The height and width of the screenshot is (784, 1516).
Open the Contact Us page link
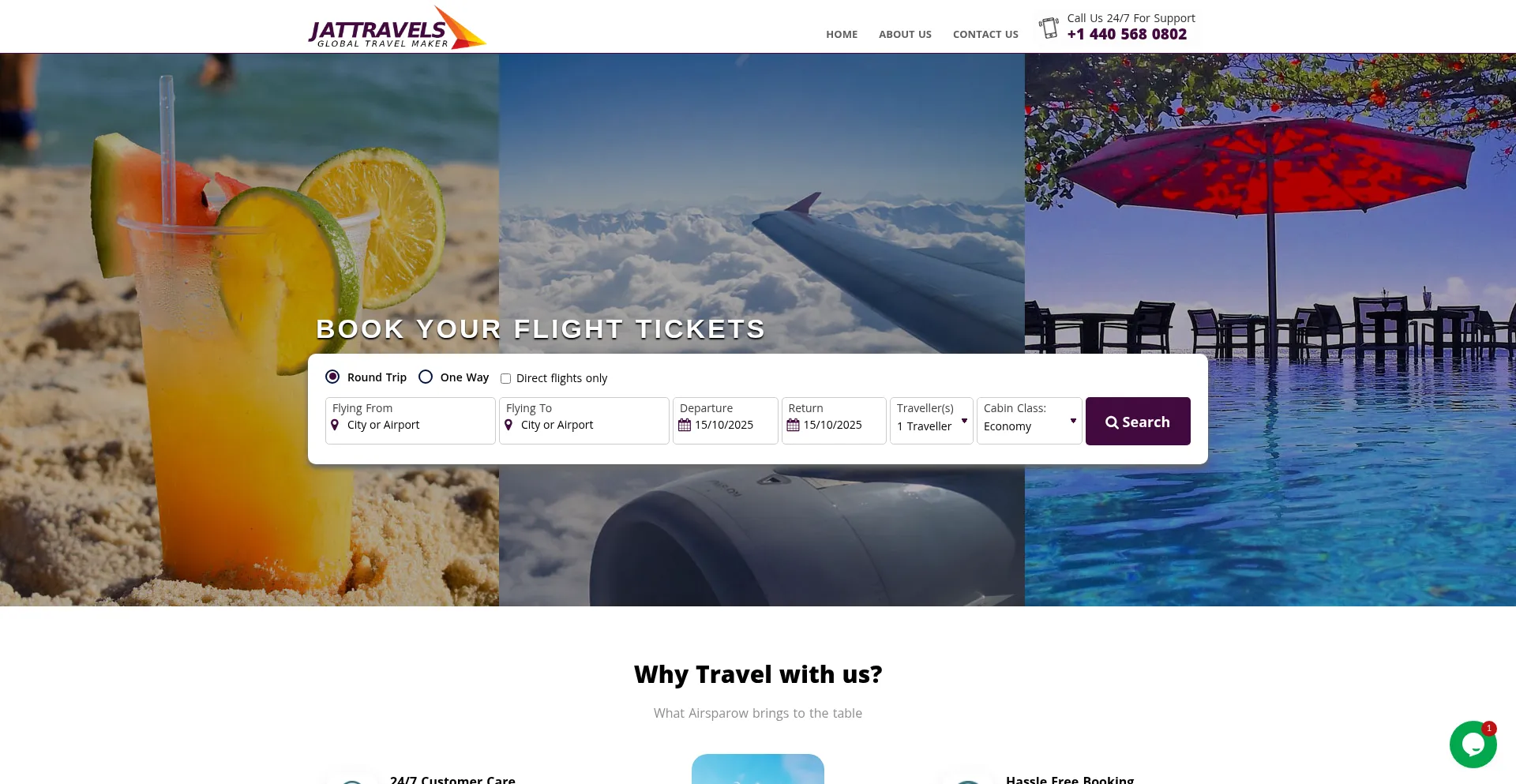pyautogui.click(x=985, y=35)
